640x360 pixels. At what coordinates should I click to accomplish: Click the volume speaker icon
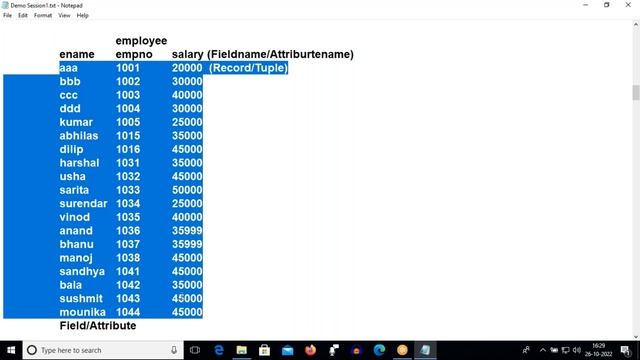point(577,350)
